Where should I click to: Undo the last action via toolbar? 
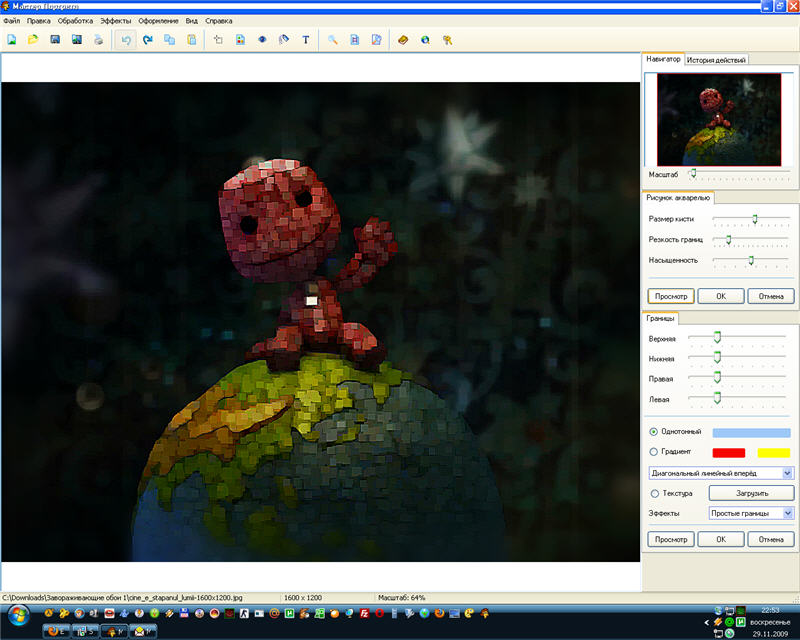coord(126,40)
